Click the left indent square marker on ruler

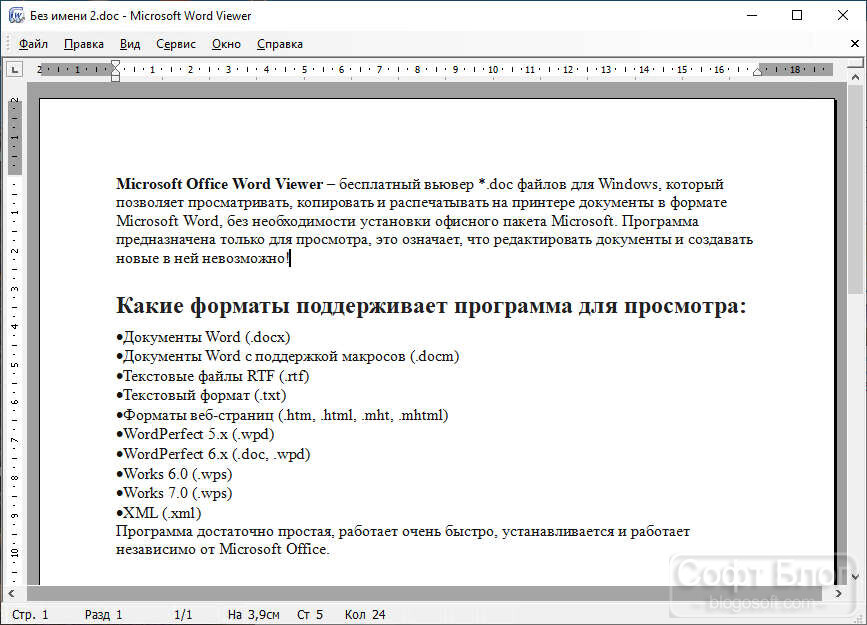[x=115, y=78]
